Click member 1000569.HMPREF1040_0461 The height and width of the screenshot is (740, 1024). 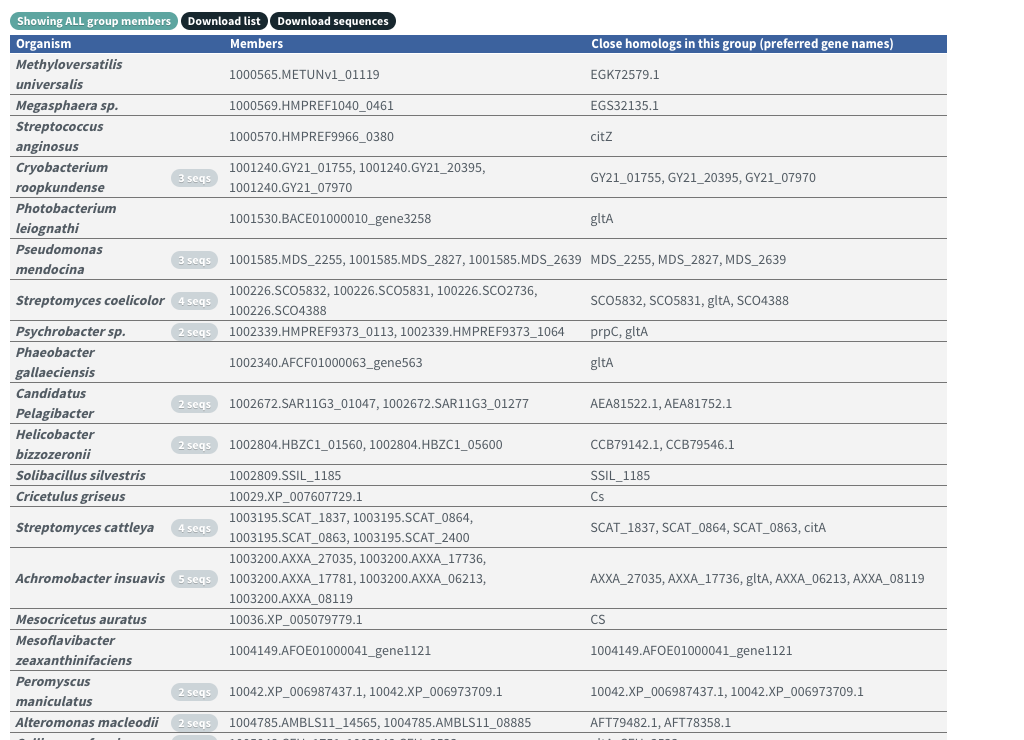coord(311,105)
